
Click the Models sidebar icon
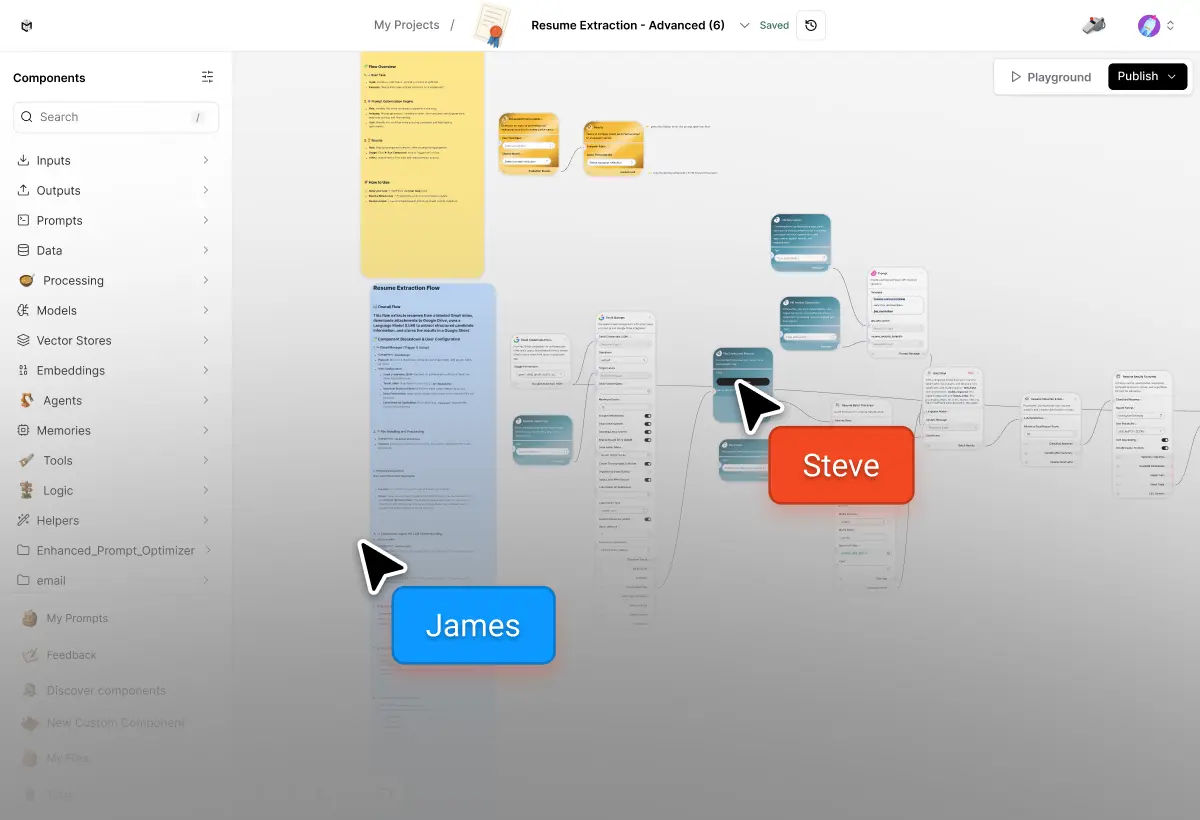coord(23,310)
